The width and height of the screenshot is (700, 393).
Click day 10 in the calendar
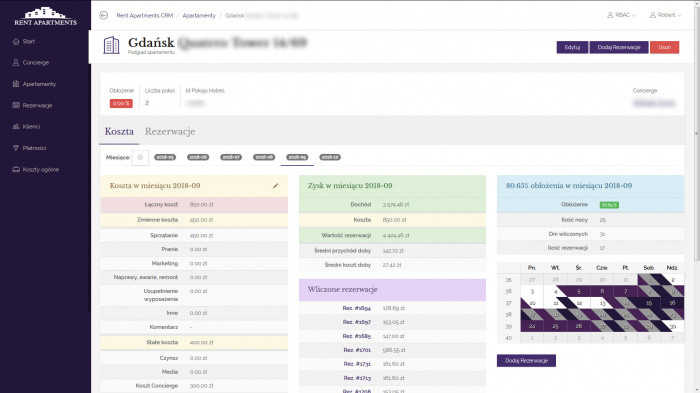[532, 303]
